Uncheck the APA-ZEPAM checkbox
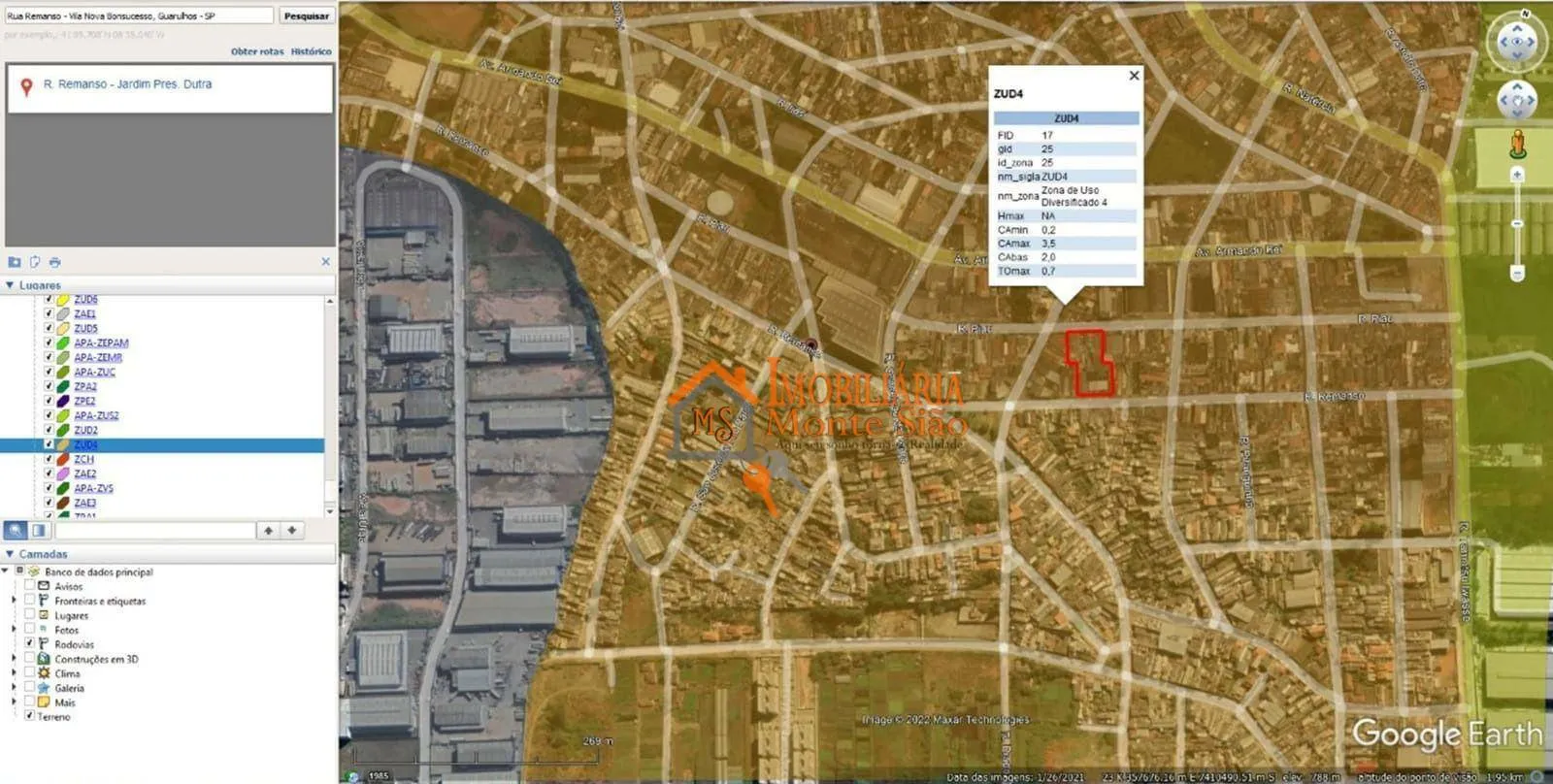The height and width of the screenshot is (784, 1553). tap(49, 343)
